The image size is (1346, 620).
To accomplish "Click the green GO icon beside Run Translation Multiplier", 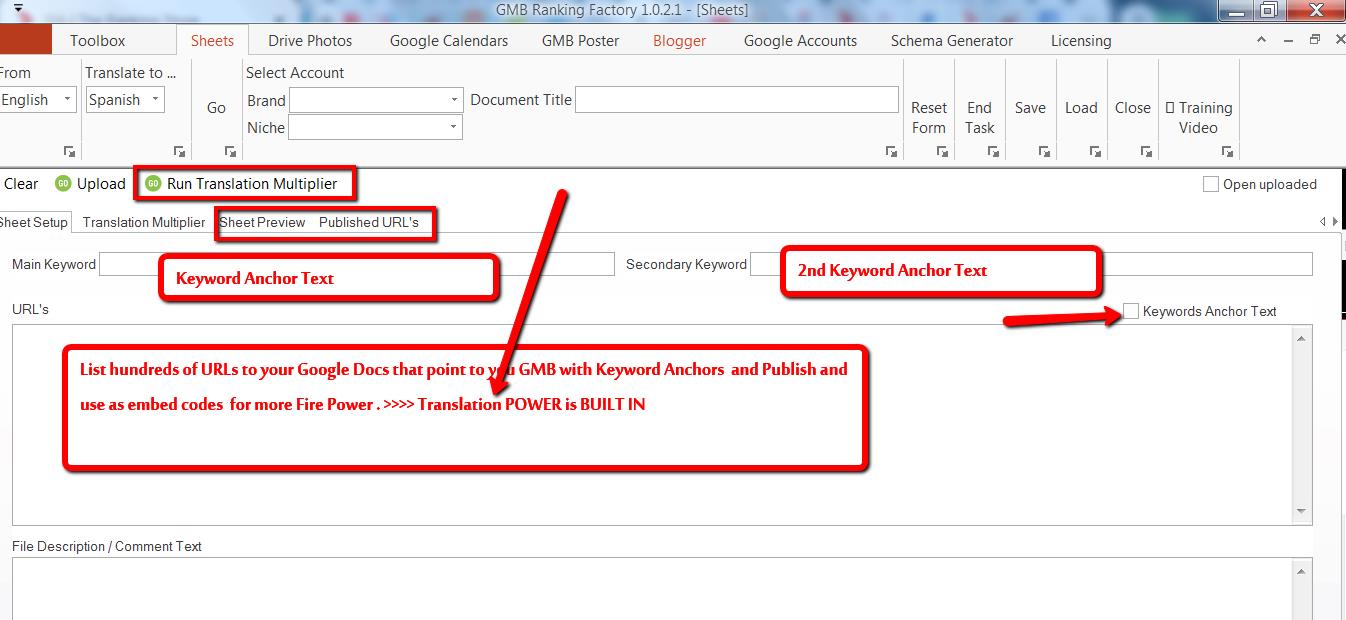I will pyautogui.click(x=153, y=184).
